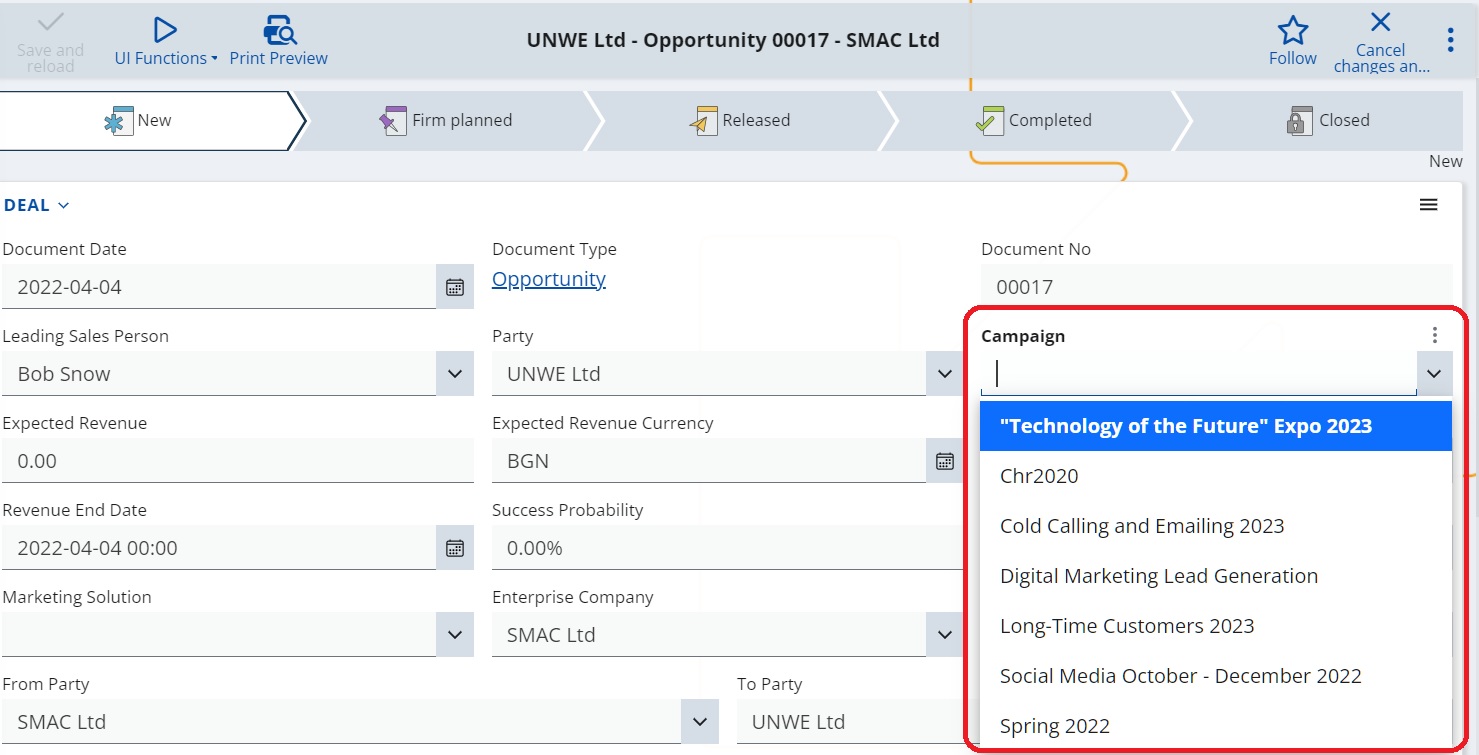This screenshot has width=1479, height=755.
Task: Expand the Marketing Solution dropdown
Action: coord(455,635)
